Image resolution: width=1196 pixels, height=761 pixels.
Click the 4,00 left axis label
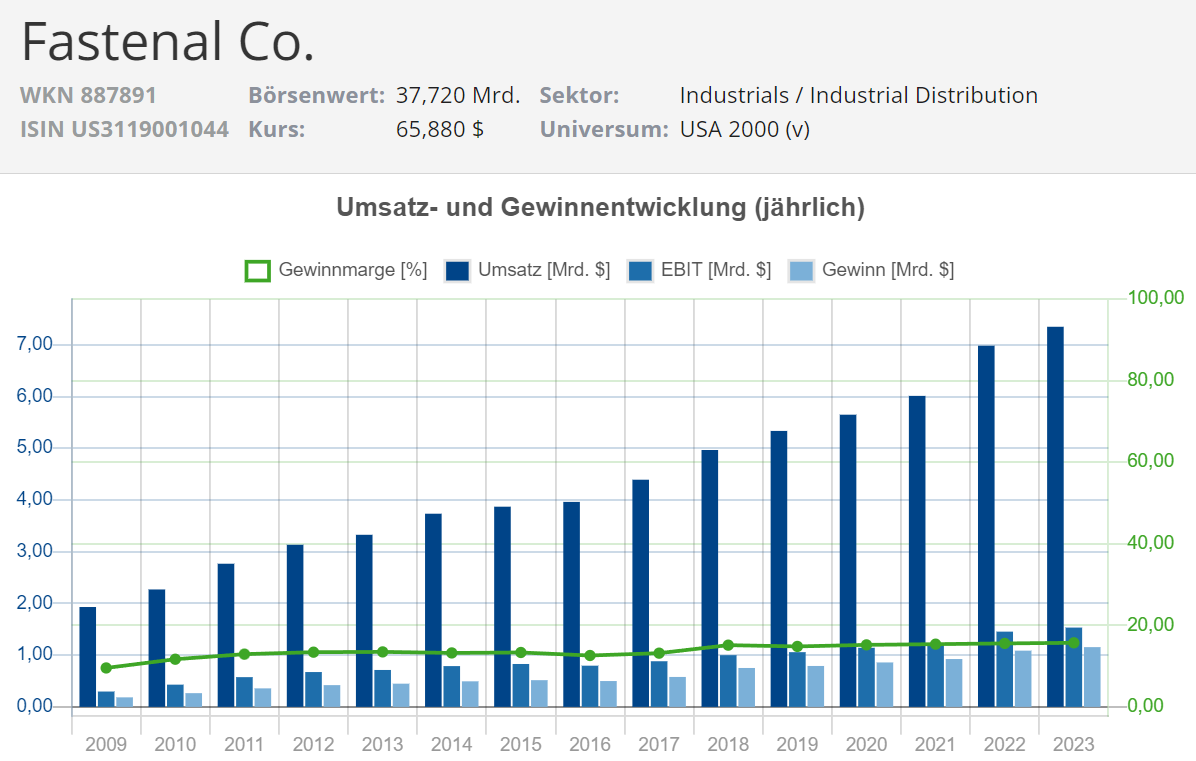click(35, 499)
